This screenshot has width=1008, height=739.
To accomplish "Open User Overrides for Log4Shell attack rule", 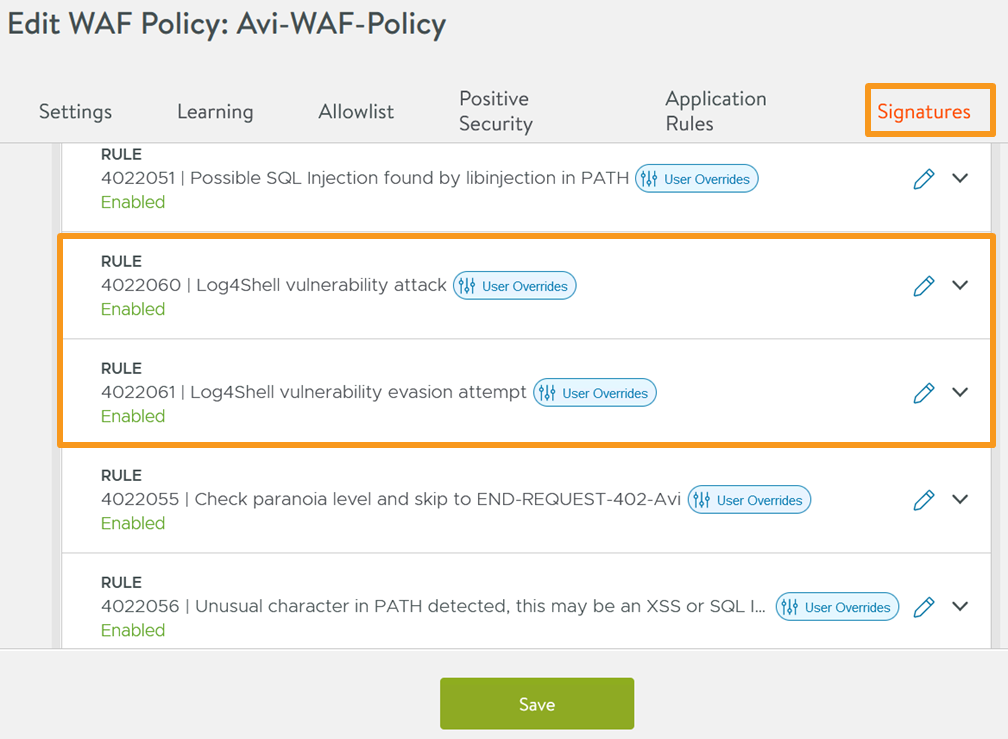I will 515,286.
